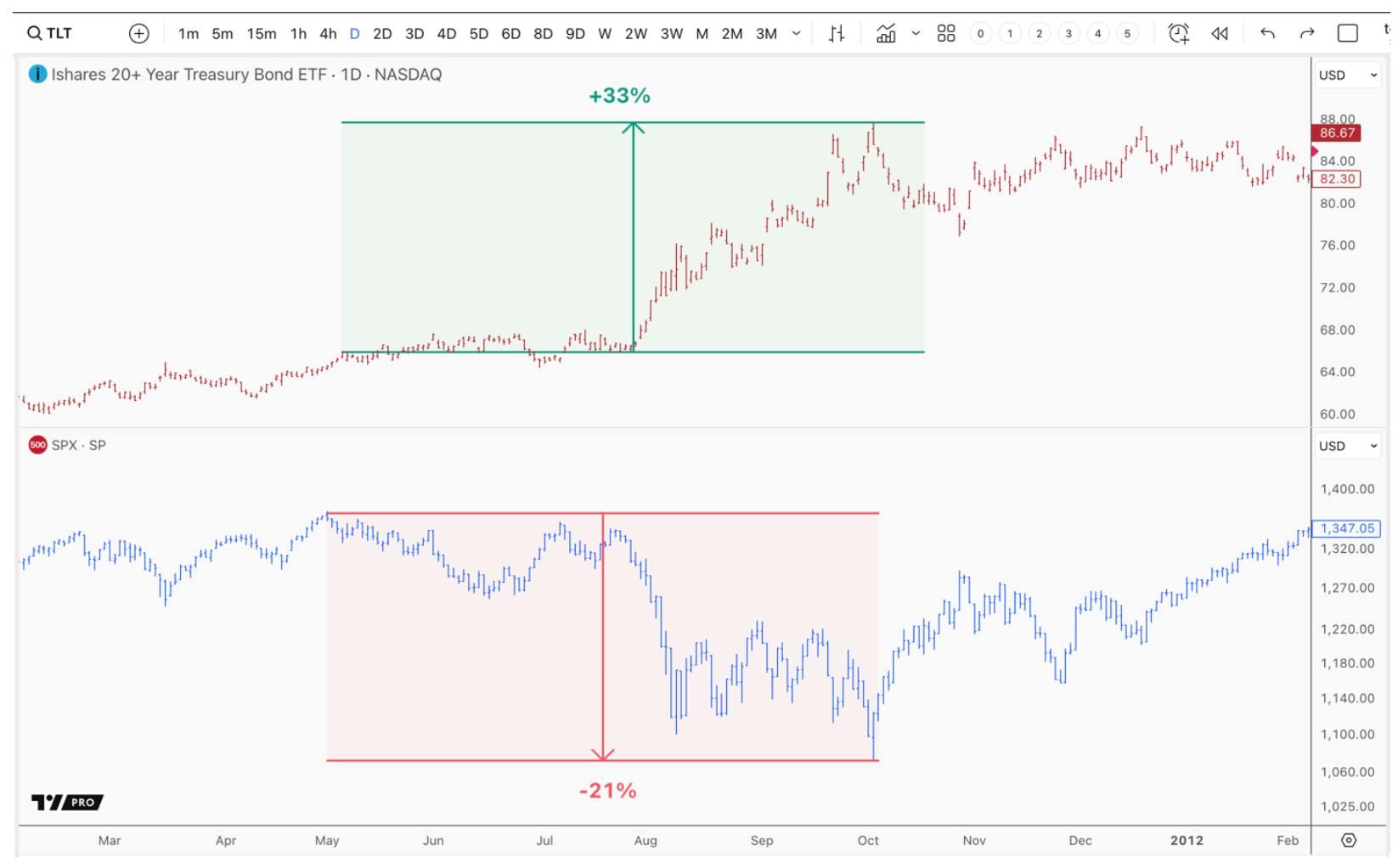Click the 82.30 outlined price label
1398x868 pixels.
[x=1337, y=178]
